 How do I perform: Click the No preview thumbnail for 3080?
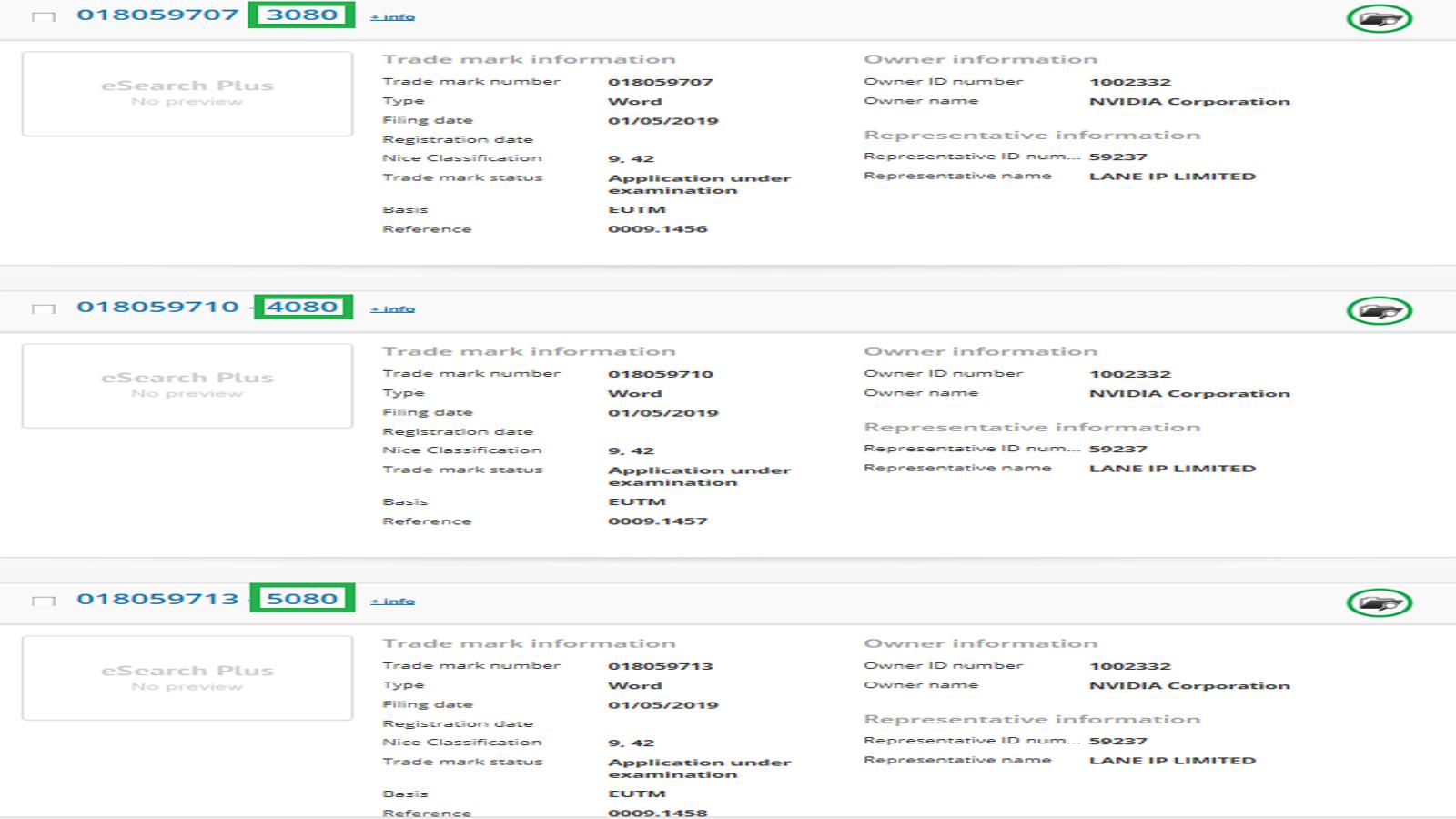pyautogui.click(x=187, y=94)
